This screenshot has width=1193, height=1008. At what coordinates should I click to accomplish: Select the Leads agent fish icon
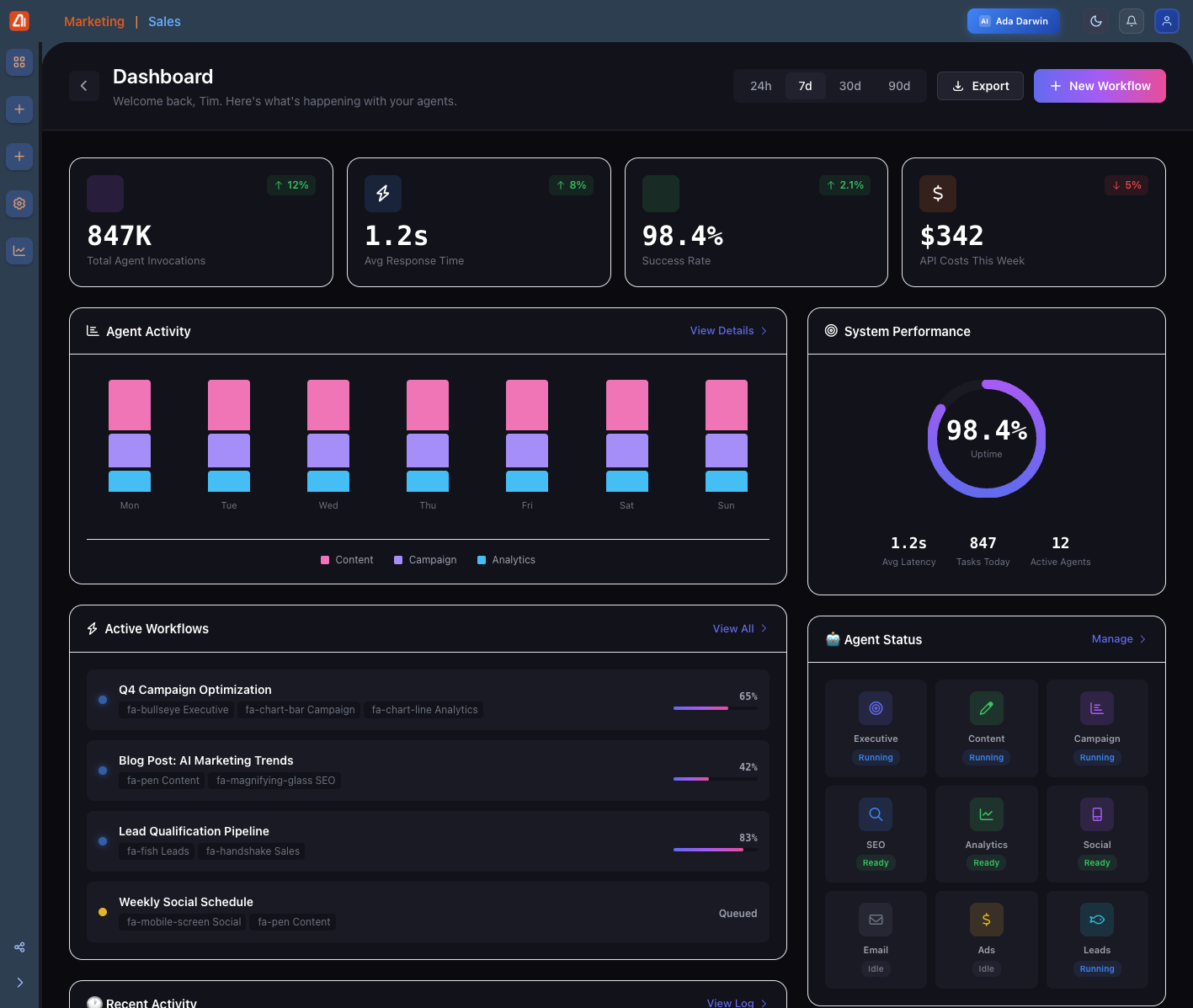1097,920
